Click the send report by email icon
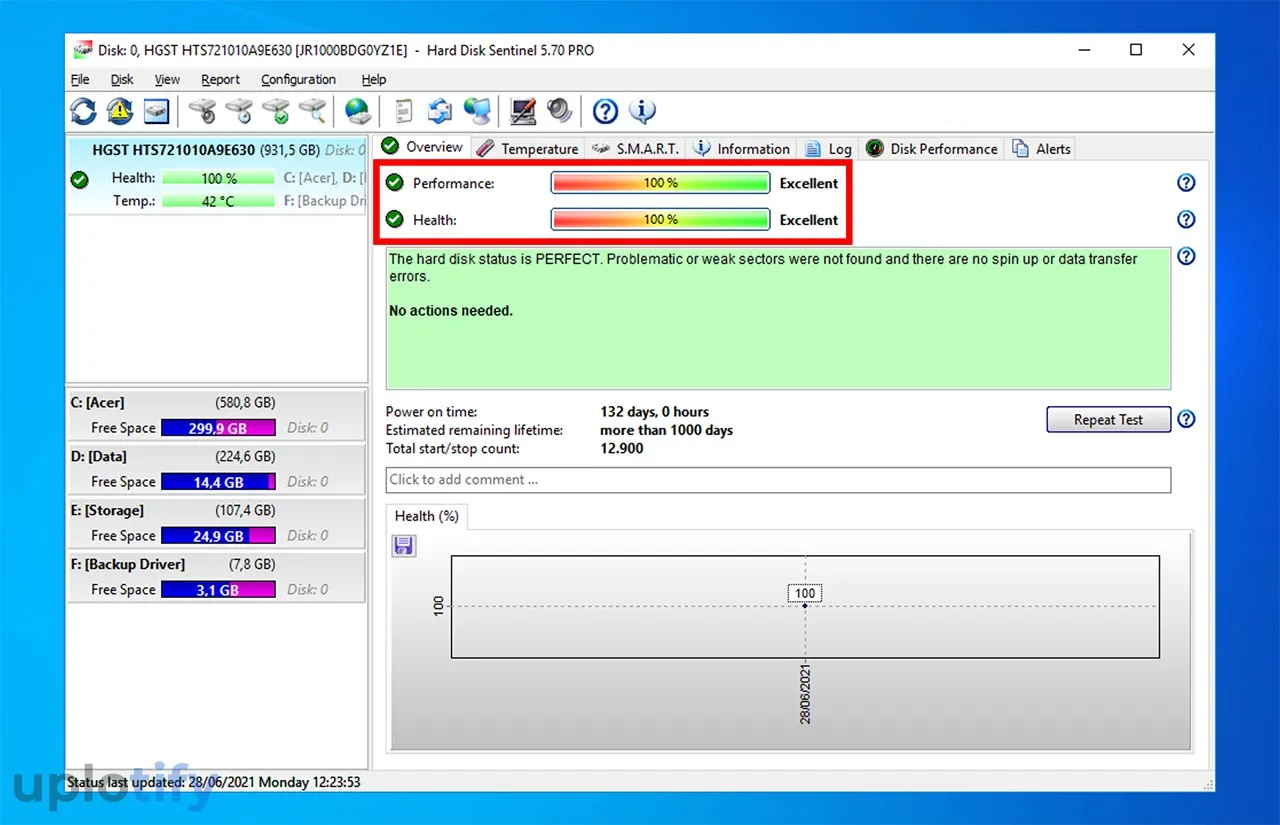Screen dimensions: 1280x825 (440, 111)
